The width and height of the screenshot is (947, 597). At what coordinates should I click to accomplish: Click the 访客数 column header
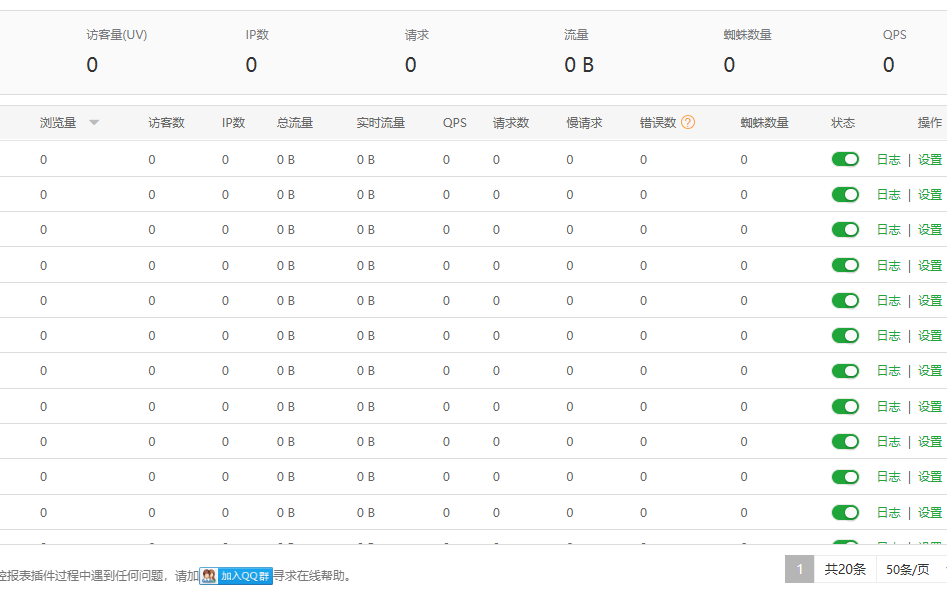point(166,123)
